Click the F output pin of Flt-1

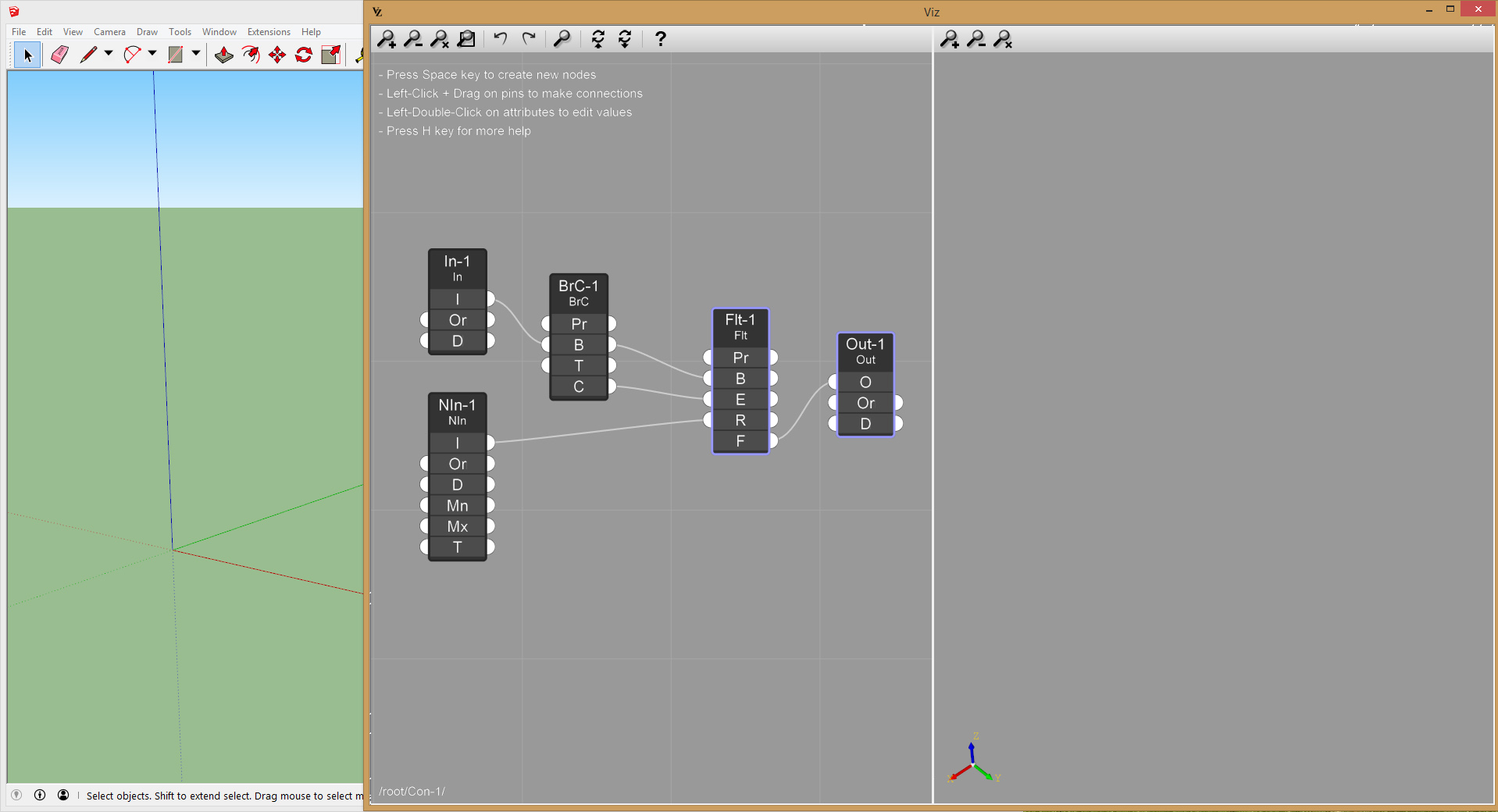[x=773, y=441]
